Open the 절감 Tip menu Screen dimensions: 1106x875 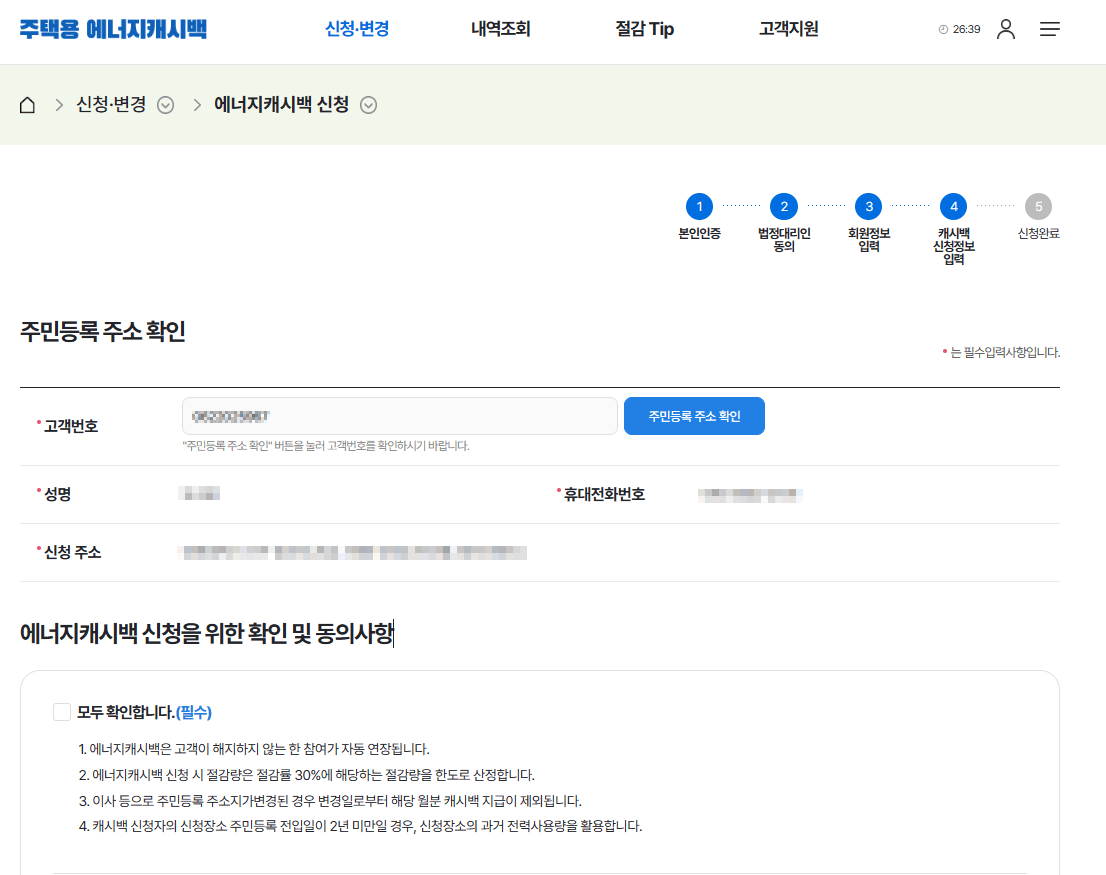point(644,29)
